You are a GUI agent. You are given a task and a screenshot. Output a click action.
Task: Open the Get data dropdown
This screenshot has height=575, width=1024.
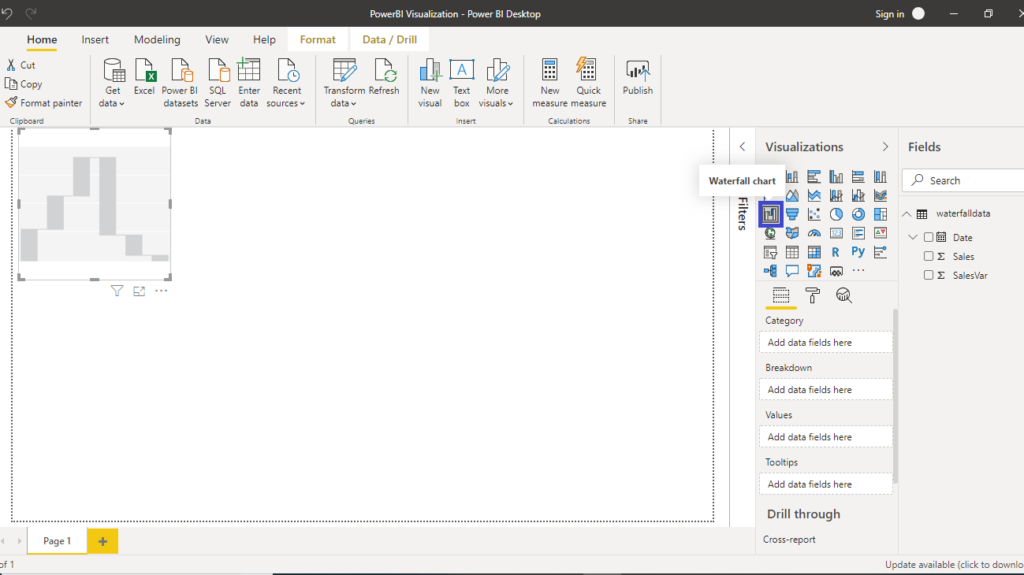pyautogui.click(x=113, y=103)
